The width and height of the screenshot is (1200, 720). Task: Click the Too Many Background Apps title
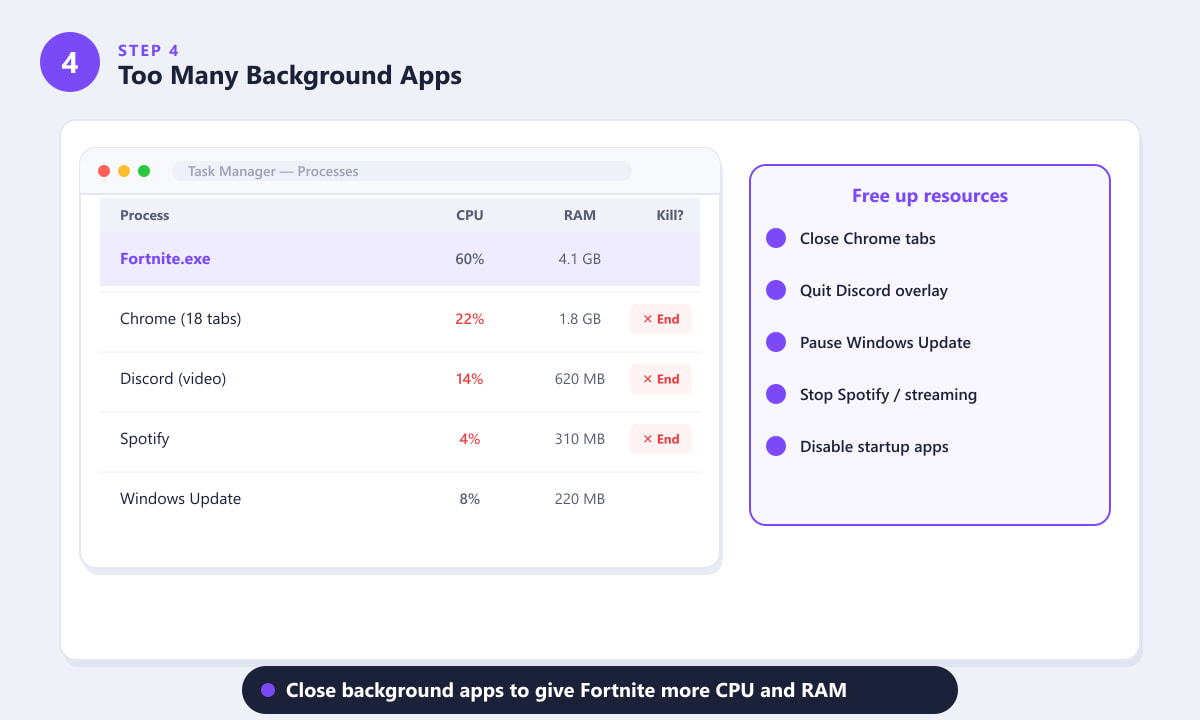point(290,75)
